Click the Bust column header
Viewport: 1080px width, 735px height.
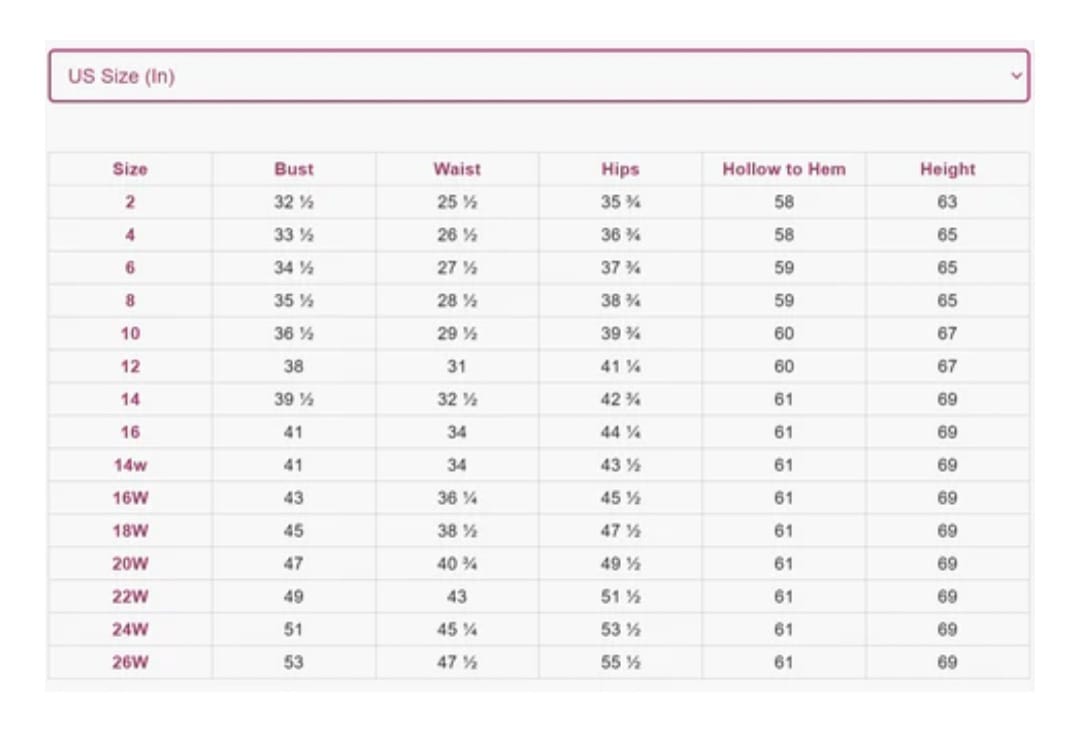point(294,169)
